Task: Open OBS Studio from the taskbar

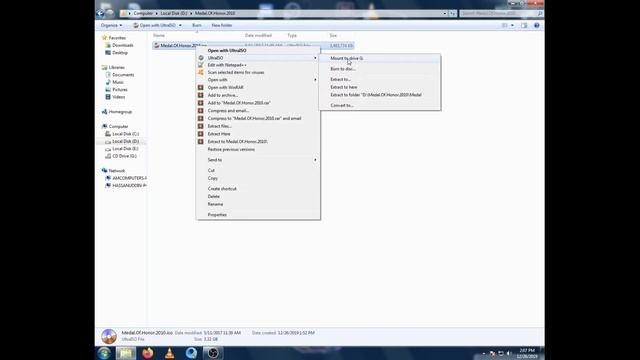Action: (213, 353)
